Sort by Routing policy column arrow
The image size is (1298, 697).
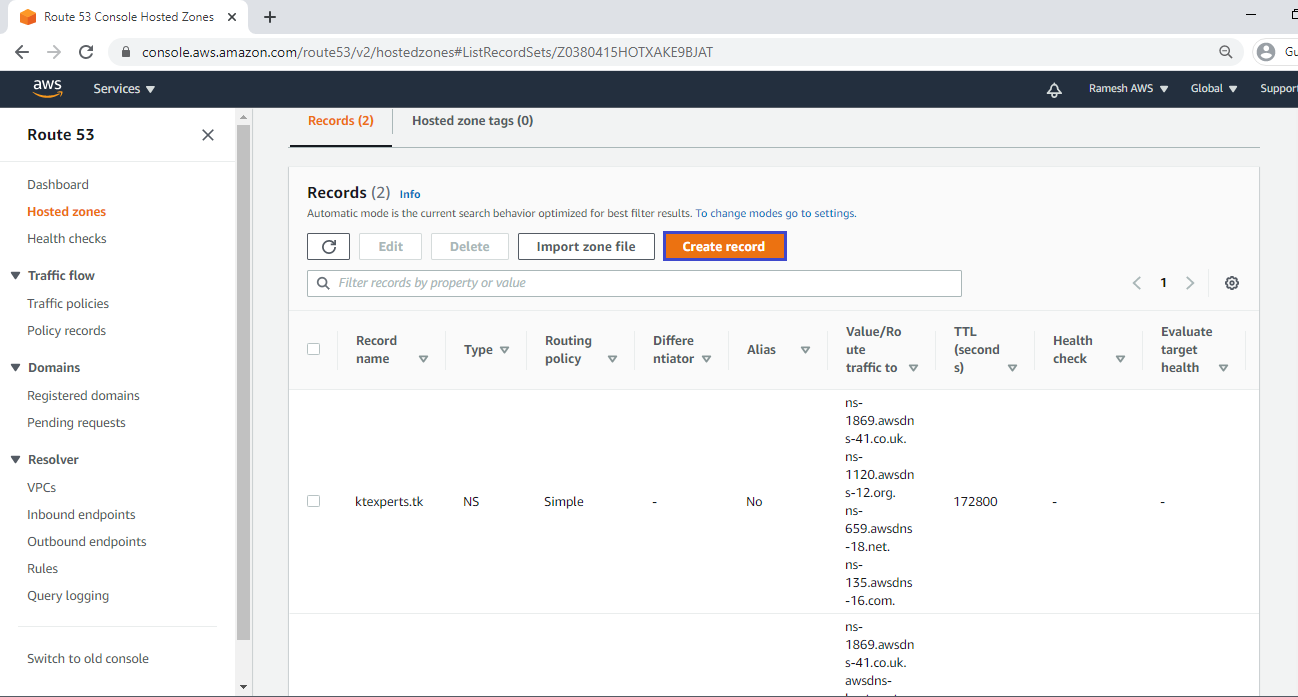point(612,359)
